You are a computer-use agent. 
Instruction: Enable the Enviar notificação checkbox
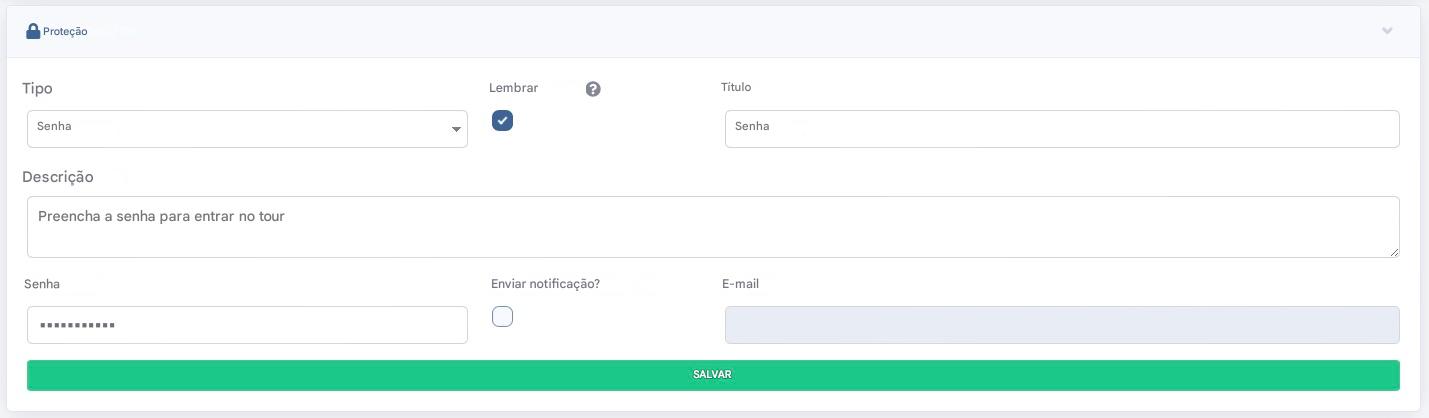(x=503, y=317)
